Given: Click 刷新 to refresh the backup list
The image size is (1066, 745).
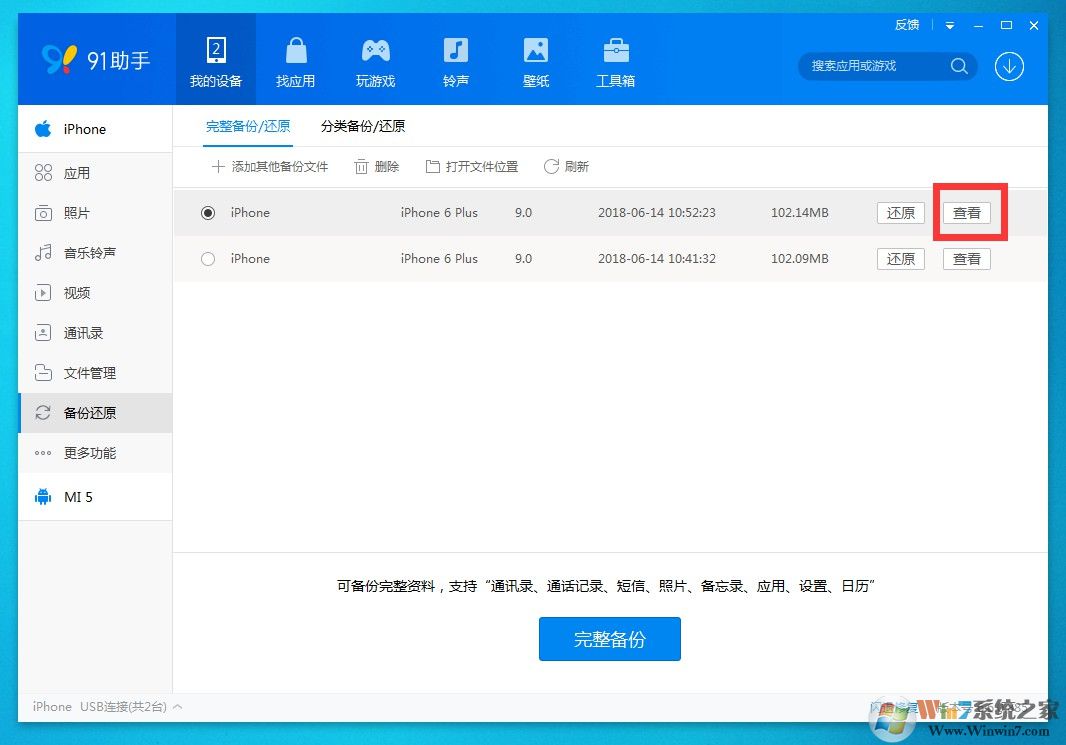Looking at the screenshot, I should coord(566,167).
